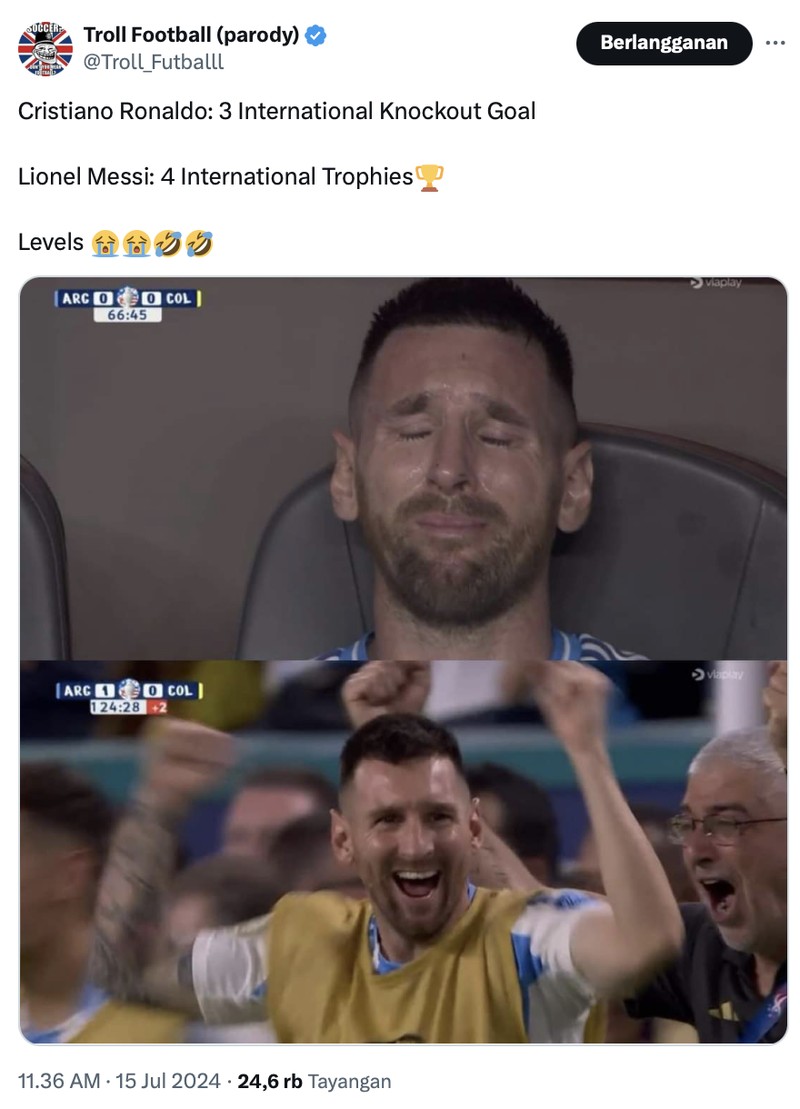Open the crying Messi top image
The height and width of the screenshot is (1109, 800).
click(x=400, y=470)
